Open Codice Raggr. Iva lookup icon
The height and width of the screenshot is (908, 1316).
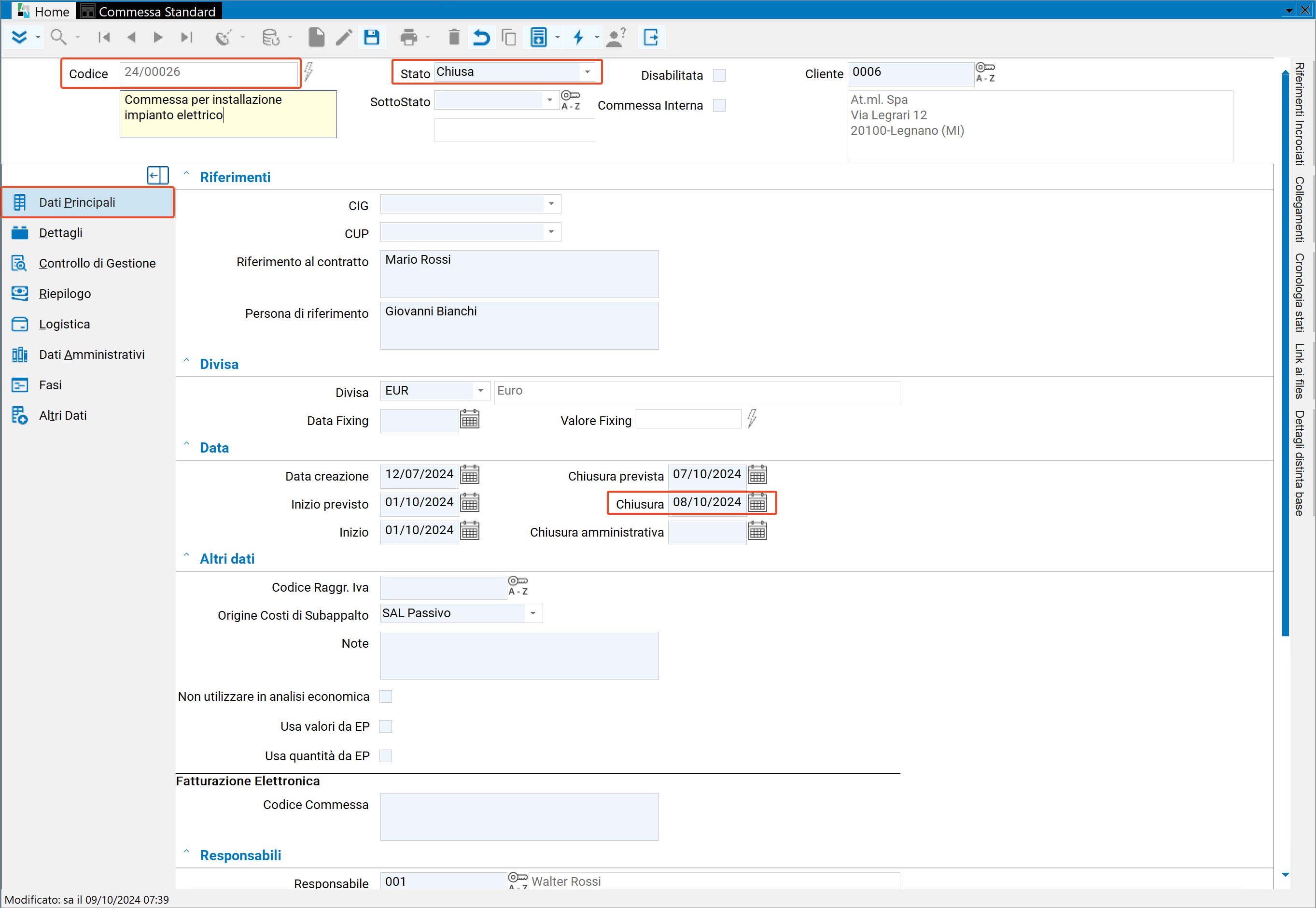pos(518,586)
